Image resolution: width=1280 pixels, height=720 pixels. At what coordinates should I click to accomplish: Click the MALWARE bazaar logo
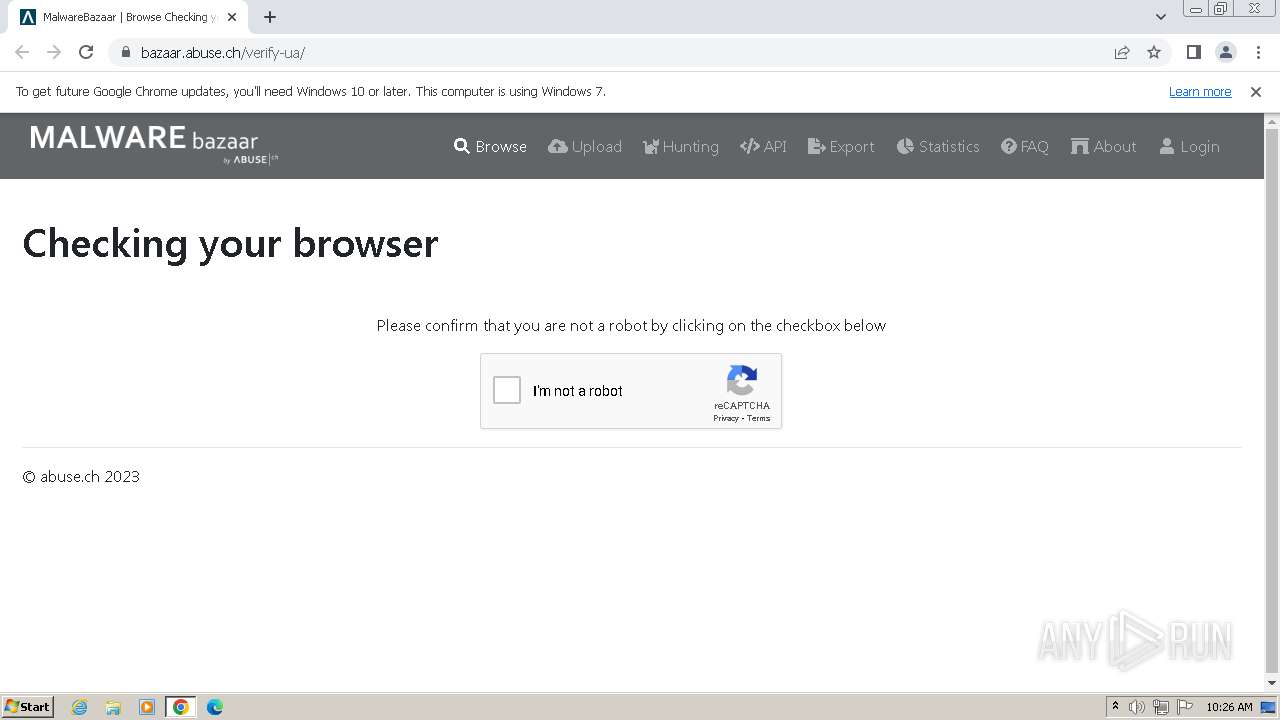click(x=154, y=144)
